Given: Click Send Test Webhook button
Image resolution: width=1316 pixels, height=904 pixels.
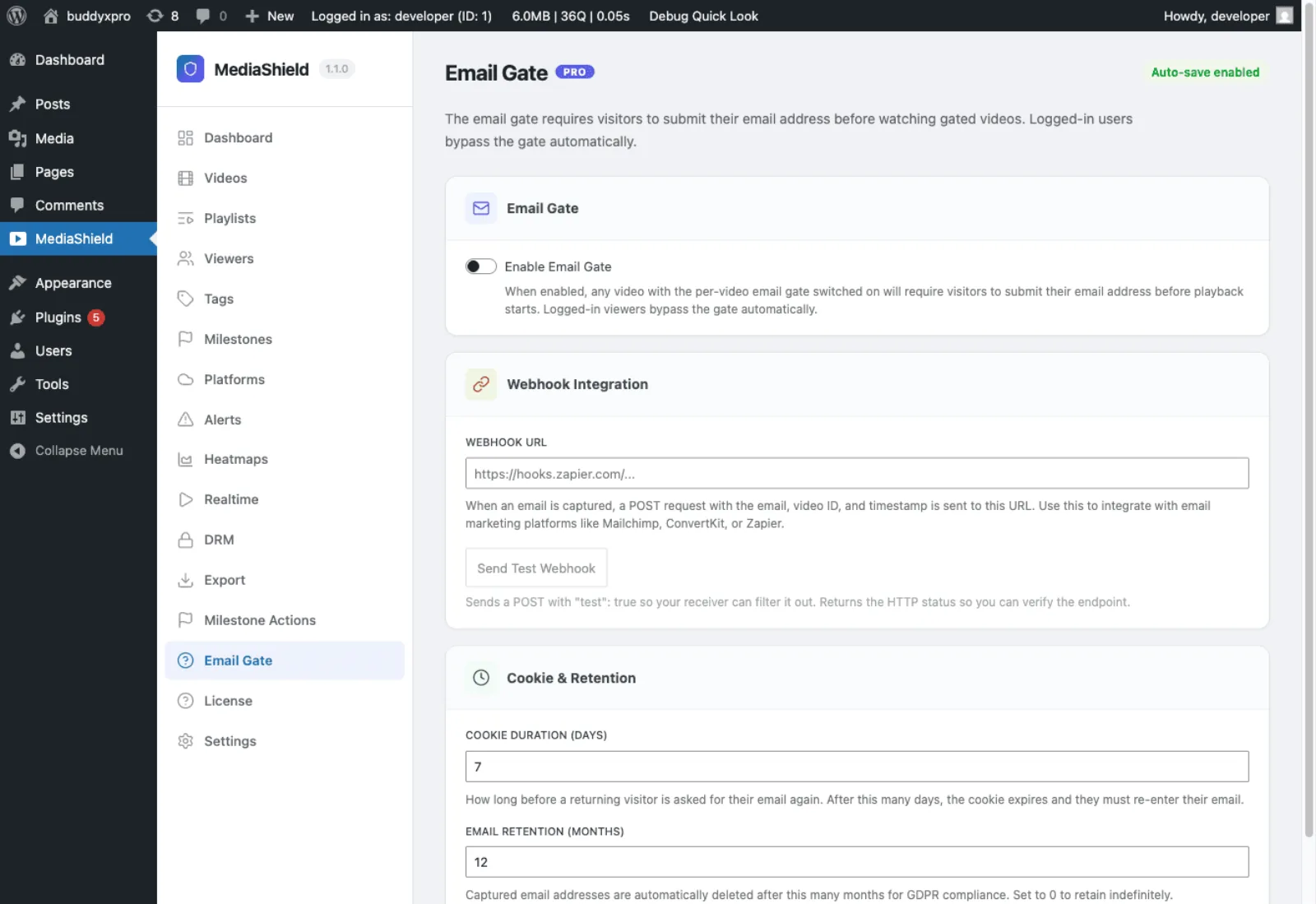Looking at the screenshot, I should click(x=536, y=568).
